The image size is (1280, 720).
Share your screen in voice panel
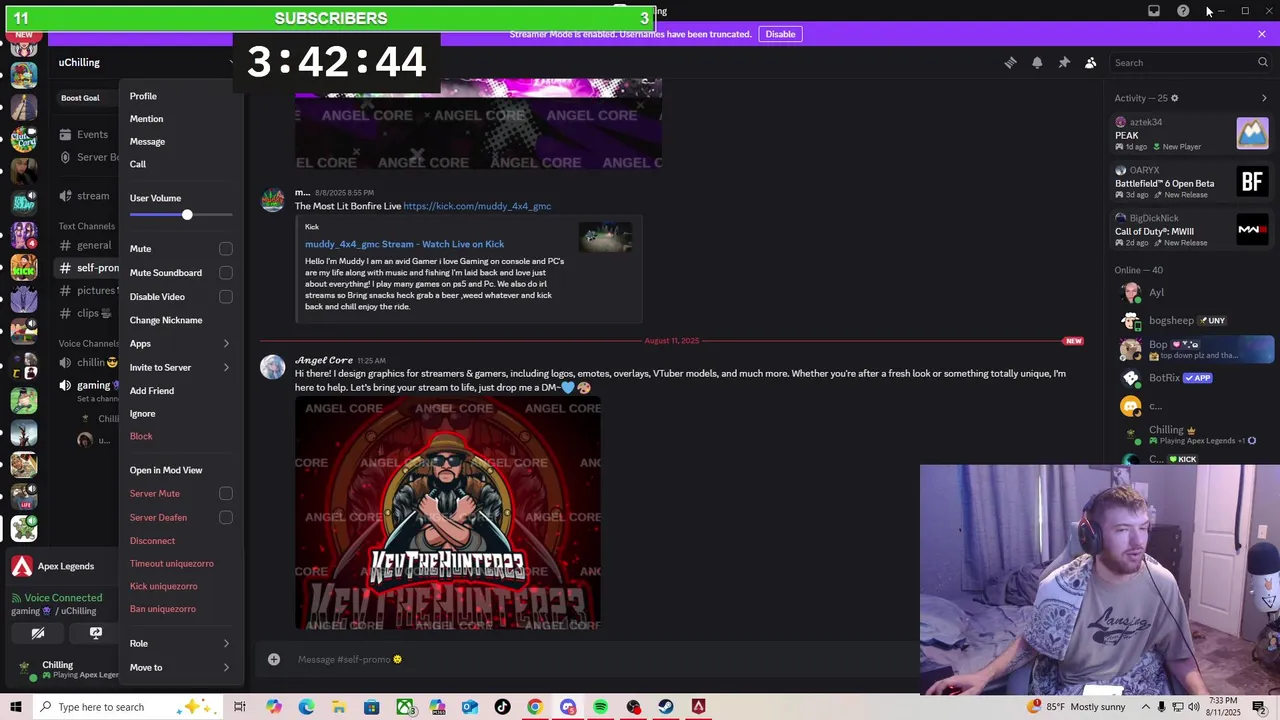click(96, 633)
